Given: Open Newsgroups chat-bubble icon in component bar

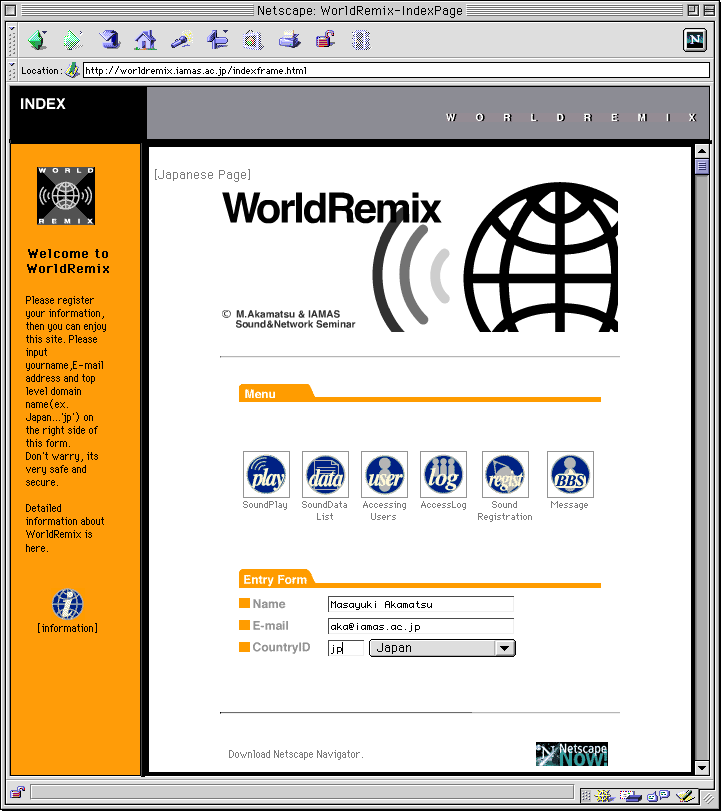Looking at the screenshot, I should point(658,795).
